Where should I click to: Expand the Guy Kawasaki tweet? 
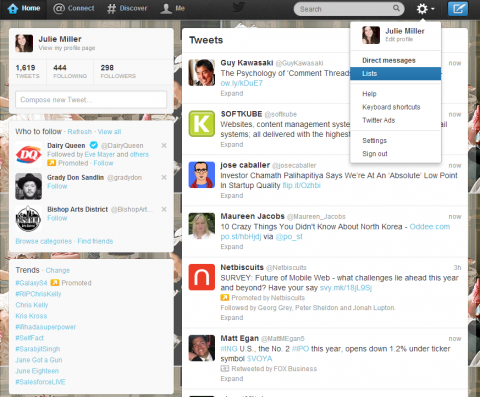(232, 93)
